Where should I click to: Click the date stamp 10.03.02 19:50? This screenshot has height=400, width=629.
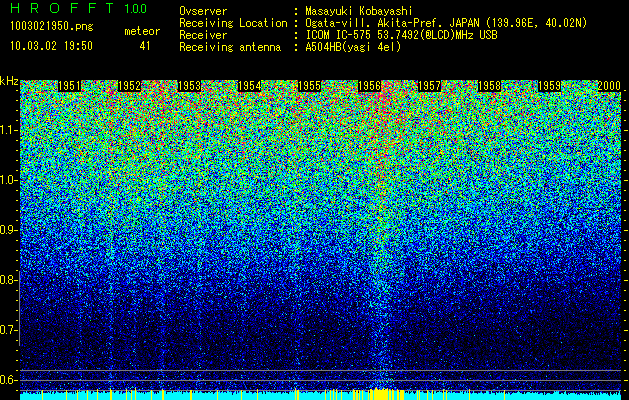pos(52,46)
